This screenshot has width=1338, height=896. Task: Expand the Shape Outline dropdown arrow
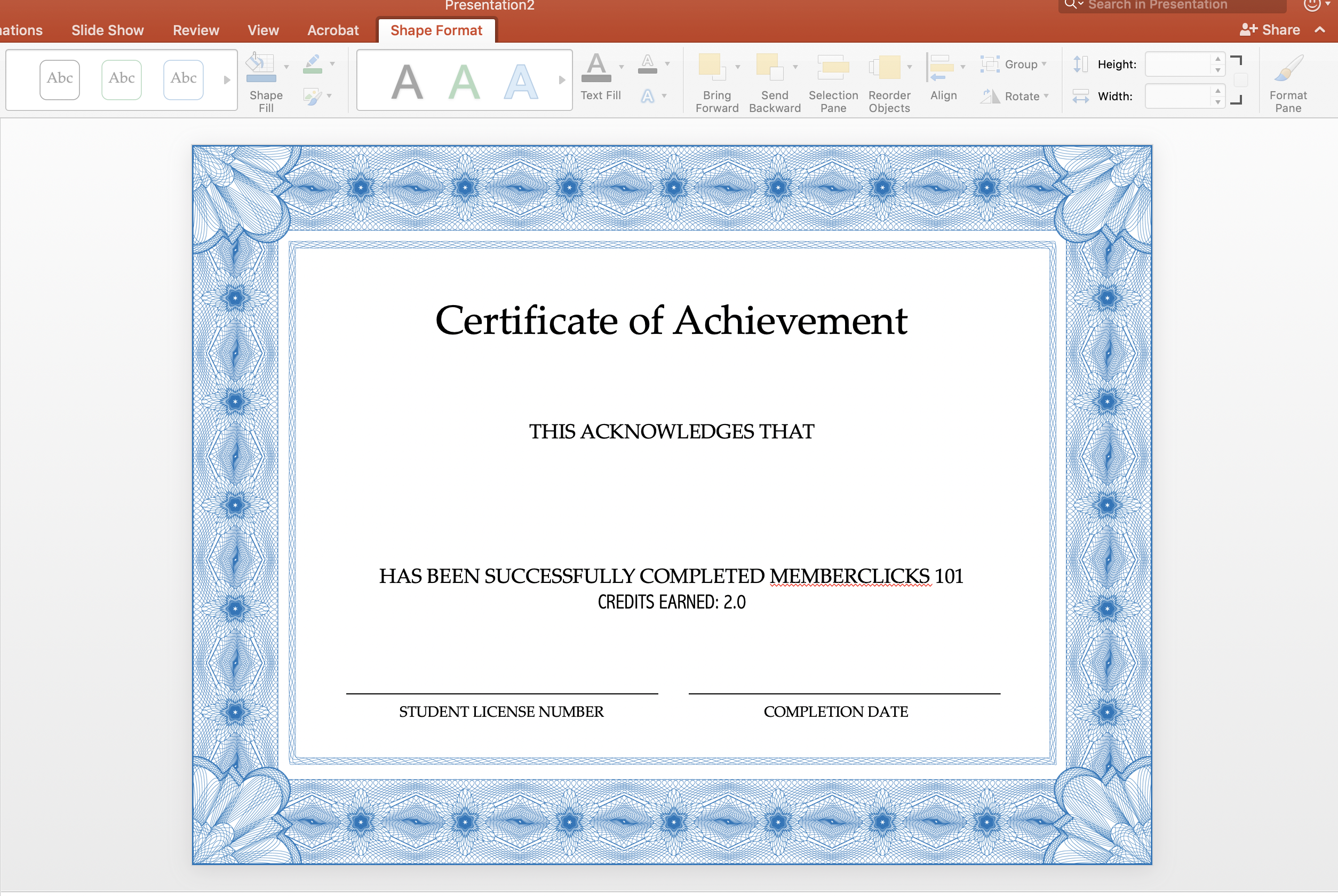point(332,64)
